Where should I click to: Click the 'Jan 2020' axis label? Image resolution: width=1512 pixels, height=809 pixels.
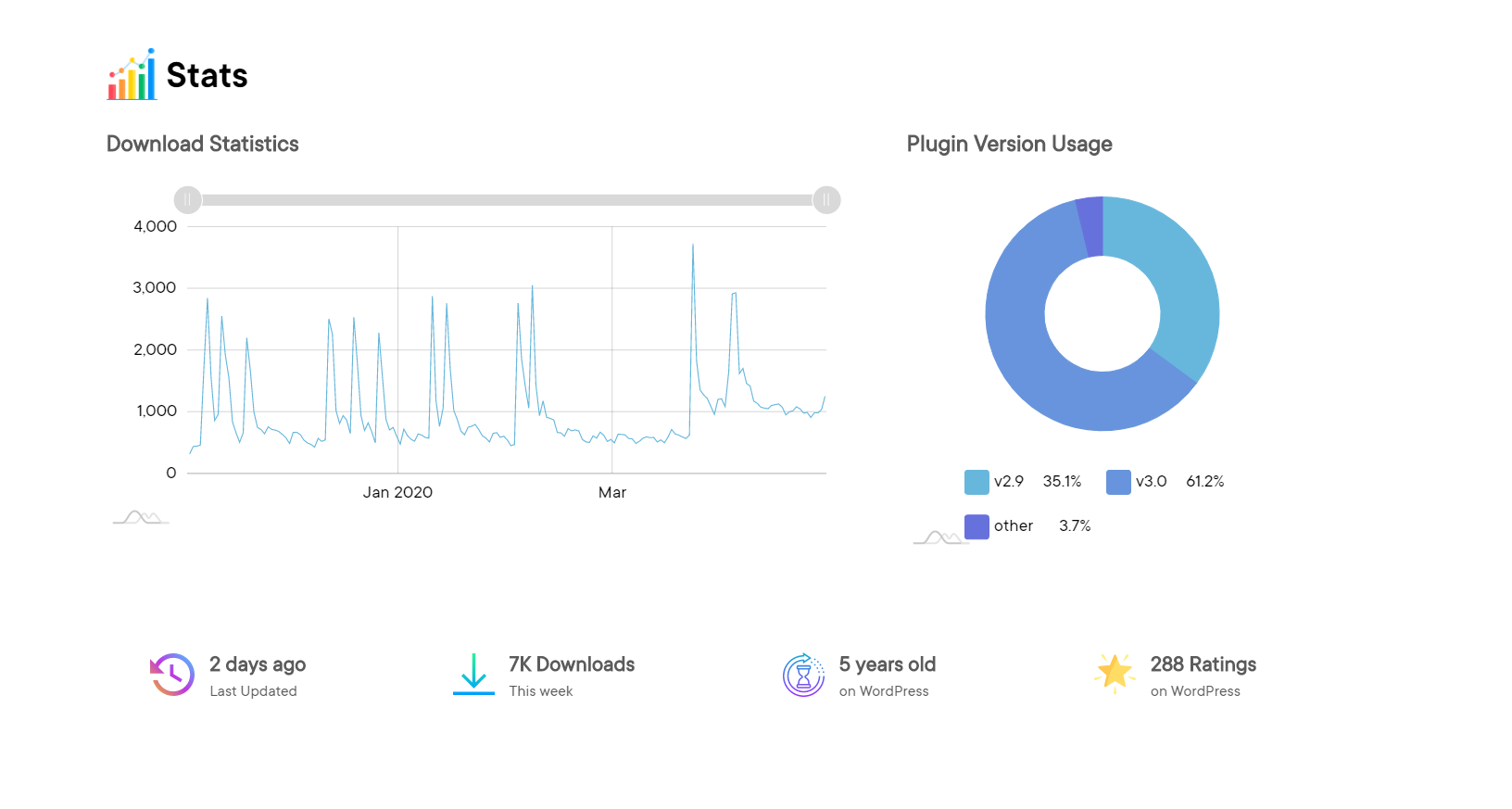tap(397, 492)
